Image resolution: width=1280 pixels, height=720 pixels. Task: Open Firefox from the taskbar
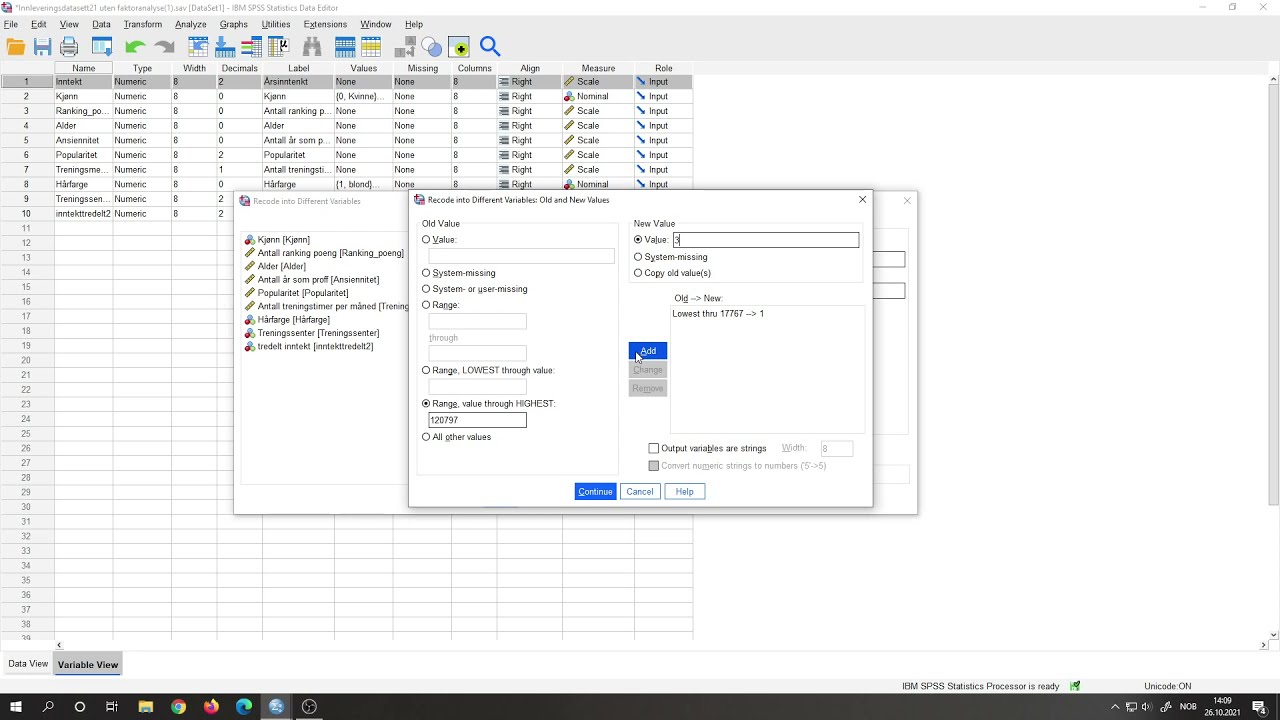(211, 707)
